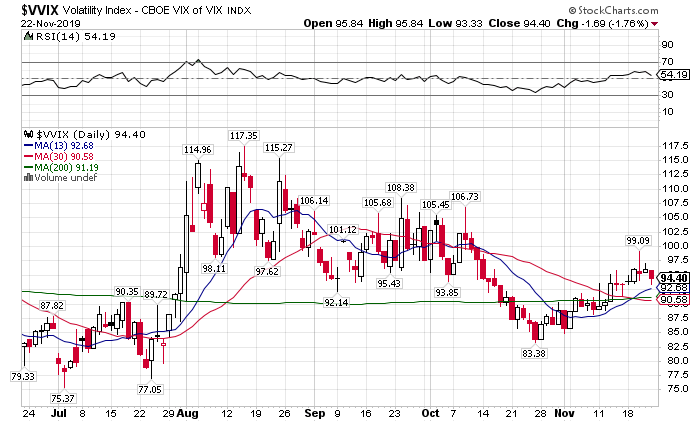Click the RSI 70 overbought axis label
The image size is (698, 424).
coord(668,61)
